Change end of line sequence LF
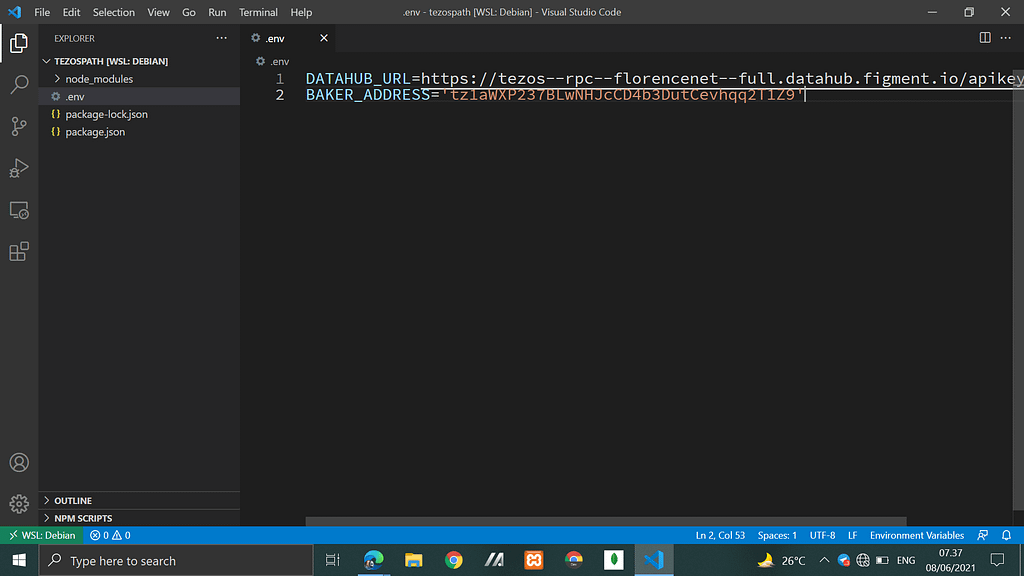Image resolution: width=1024 pixels, height=576 pixels. 852,535
